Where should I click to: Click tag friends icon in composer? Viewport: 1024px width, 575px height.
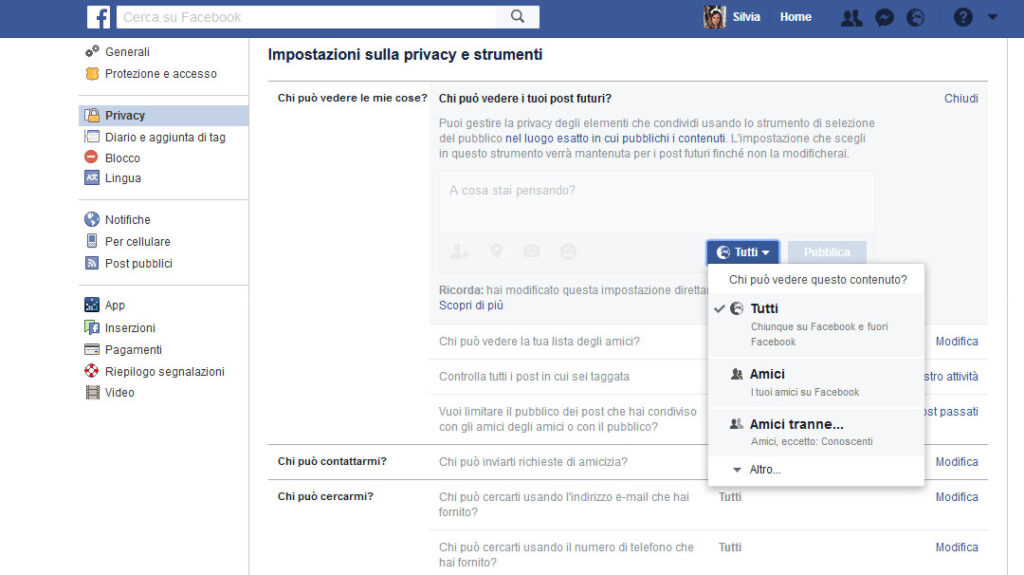click(459, 251)
